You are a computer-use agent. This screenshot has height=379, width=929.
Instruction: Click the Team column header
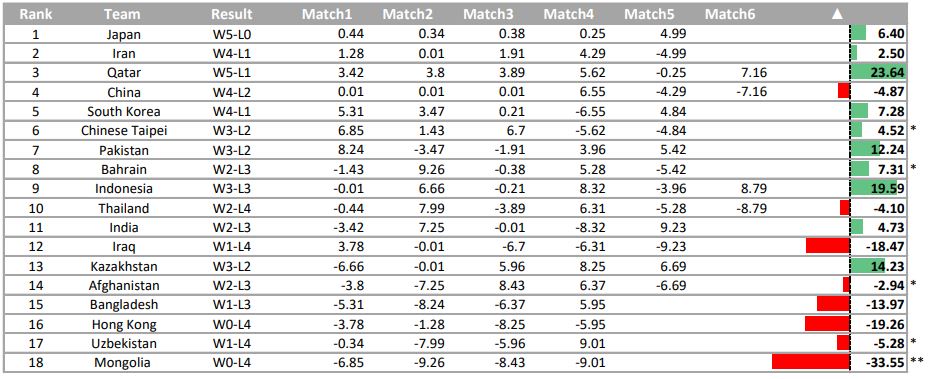tap(124, 14)
